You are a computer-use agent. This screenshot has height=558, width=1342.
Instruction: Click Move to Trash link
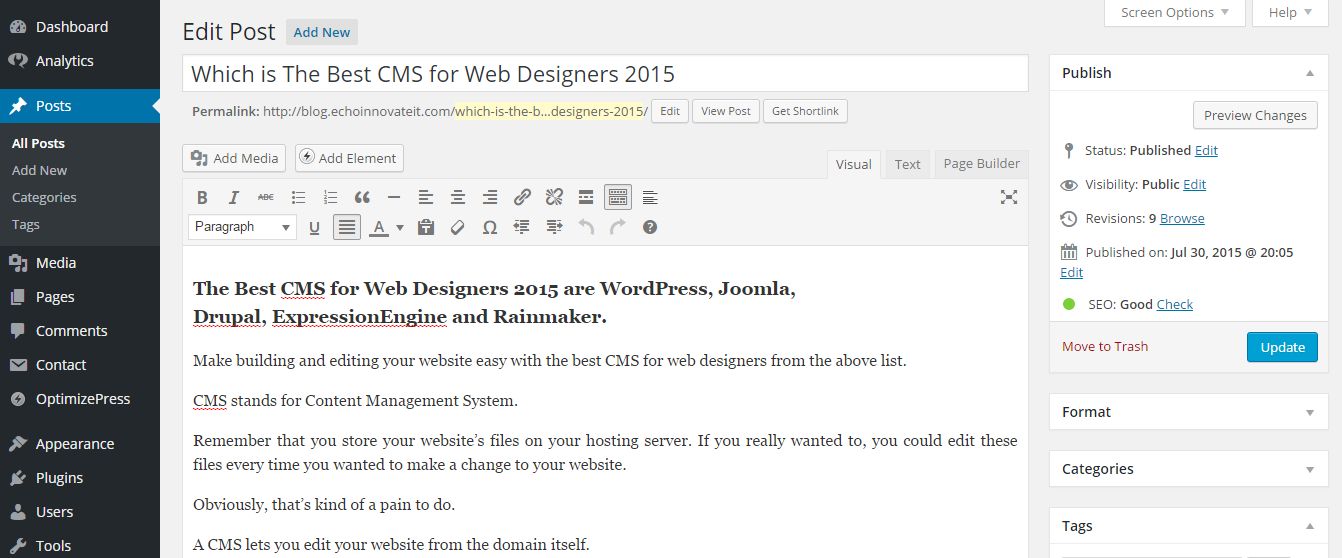pos(1105,346)
